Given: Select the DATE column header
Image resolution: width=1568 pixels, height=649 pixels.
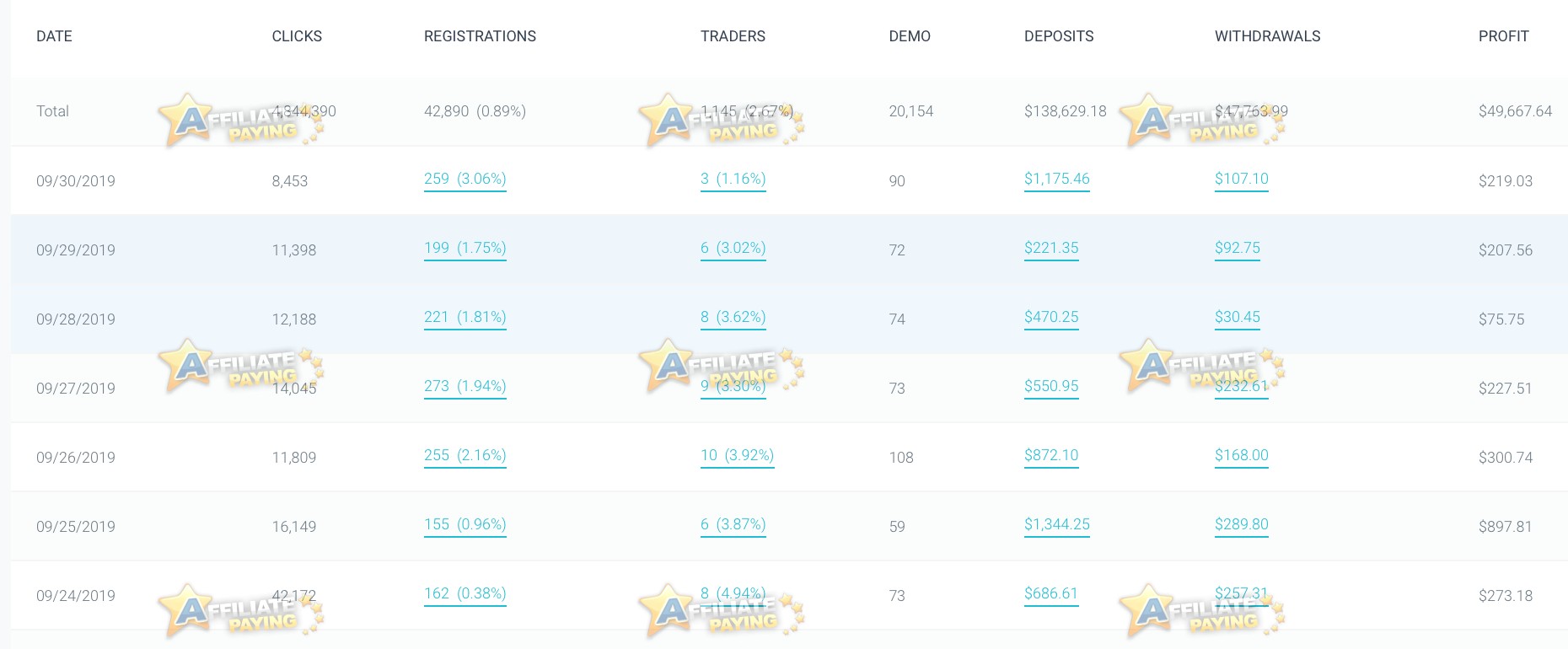Looking at the screenshot, I should (x=54, y=36).
